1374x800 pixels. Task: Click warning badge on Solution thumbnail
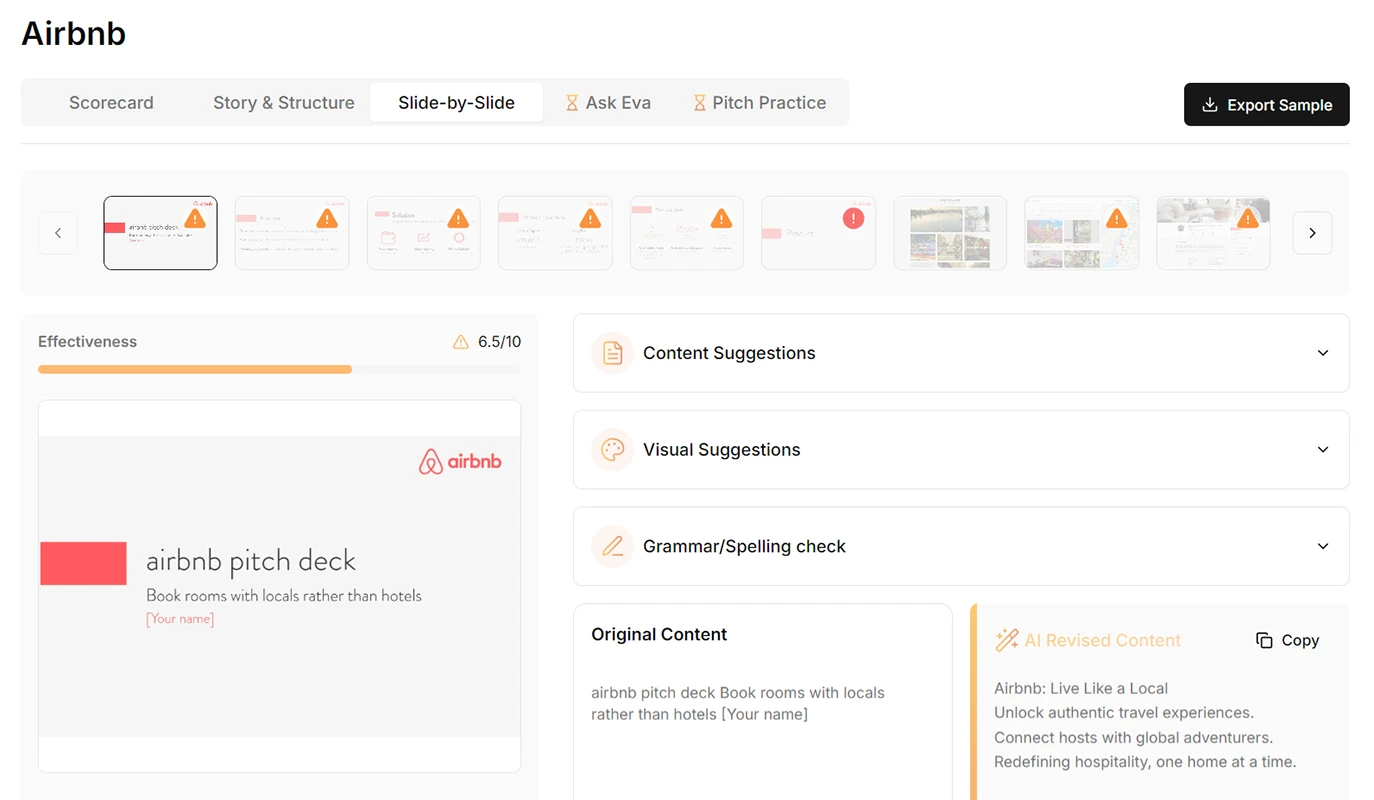(458, 218)
